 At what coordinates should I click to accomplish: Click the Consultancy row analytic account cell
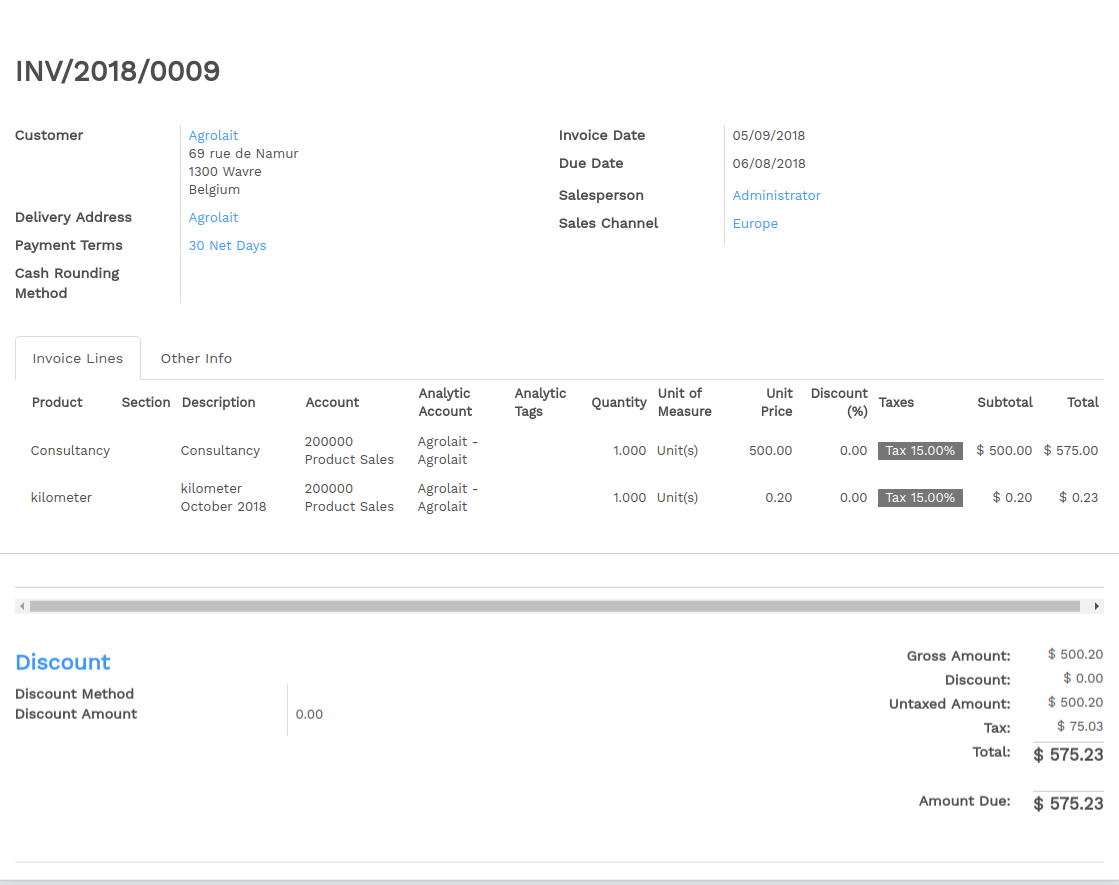coord(447,451)
